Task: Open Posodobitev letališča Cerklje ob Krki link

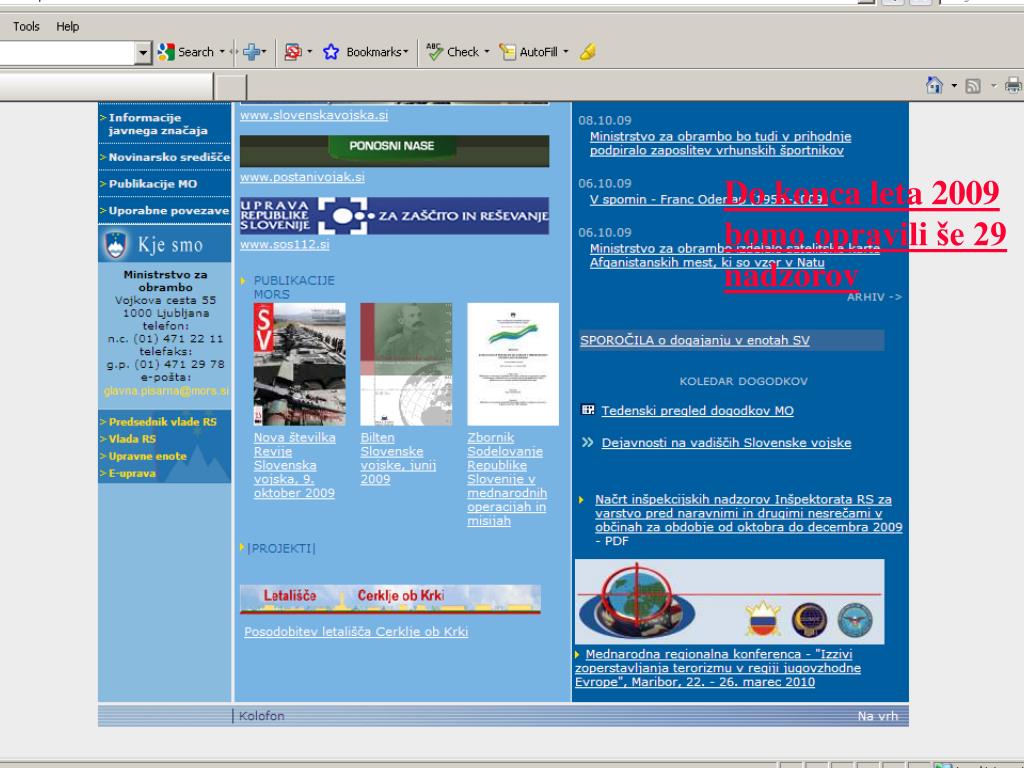Action: 356,632
